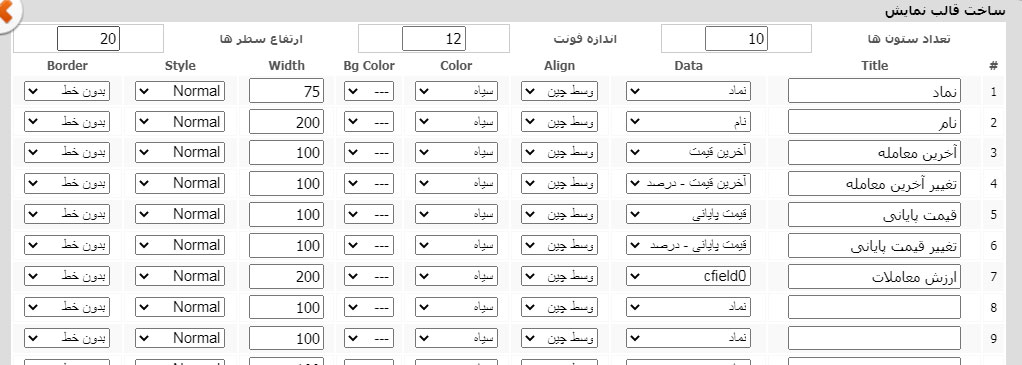Click the Title field containing قیمت پایانی

click(x=874, y=214)
